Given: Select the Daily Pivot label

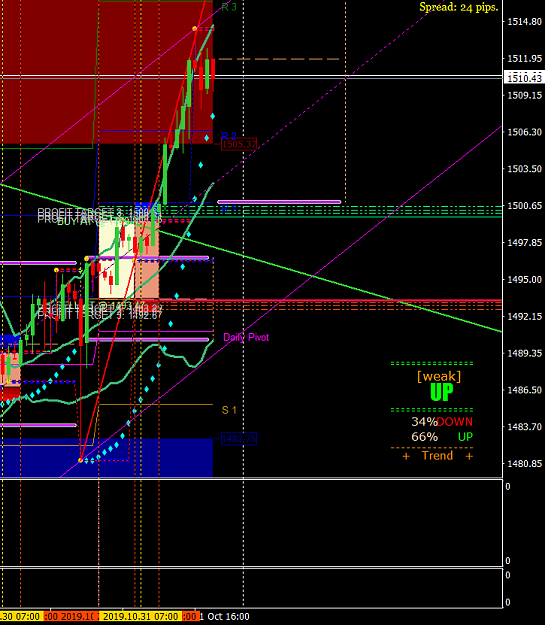Looking at the screenshot, I should [246, 338].
